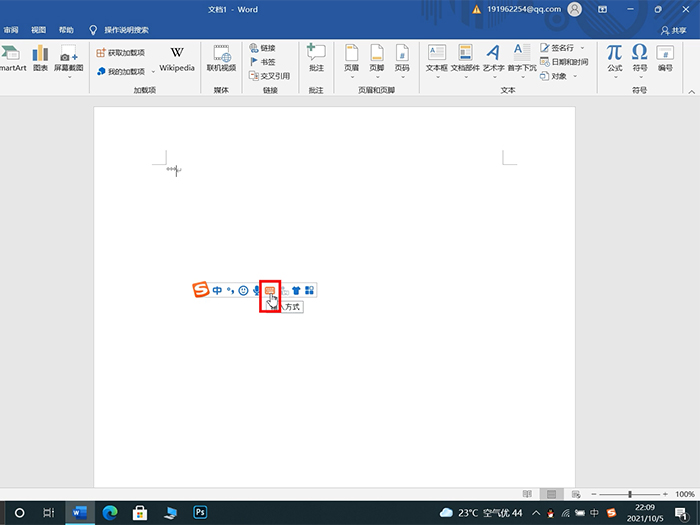Click the 编号 number insert icon

pos(665,53)
